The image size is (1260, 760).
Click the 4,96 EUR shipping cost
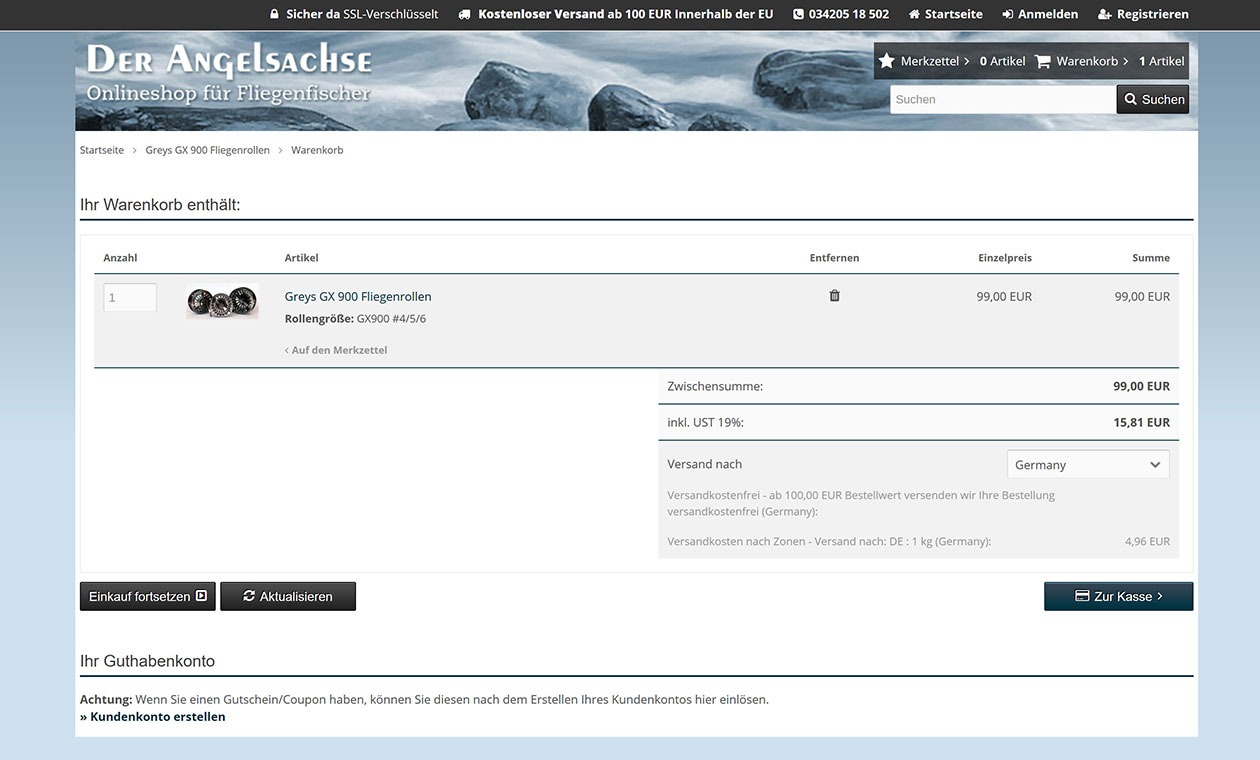tap(1147, 542)
